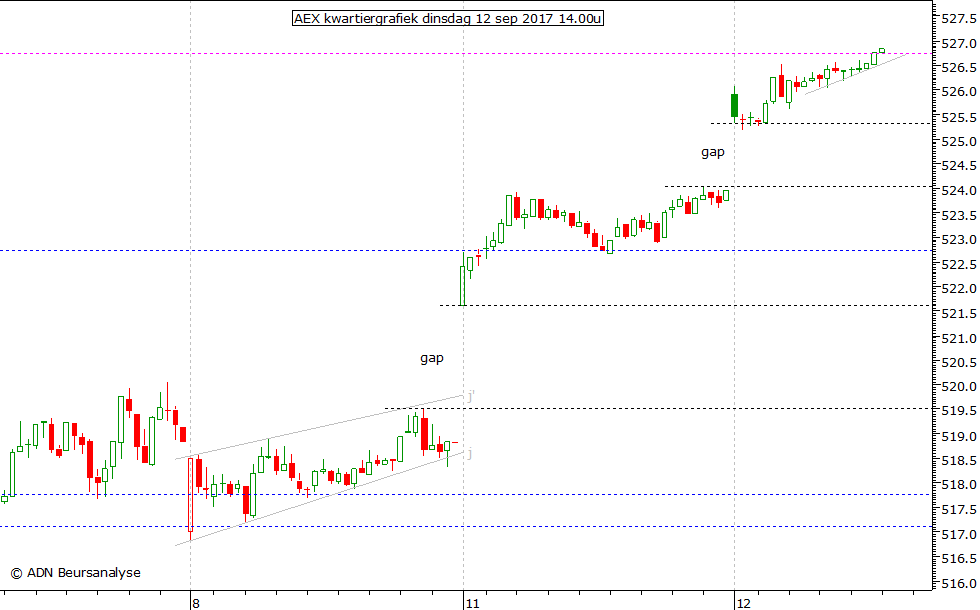The image size is (980, 610).
Task: Click the 516.0 price axis label
Action: tap(959, 584)
